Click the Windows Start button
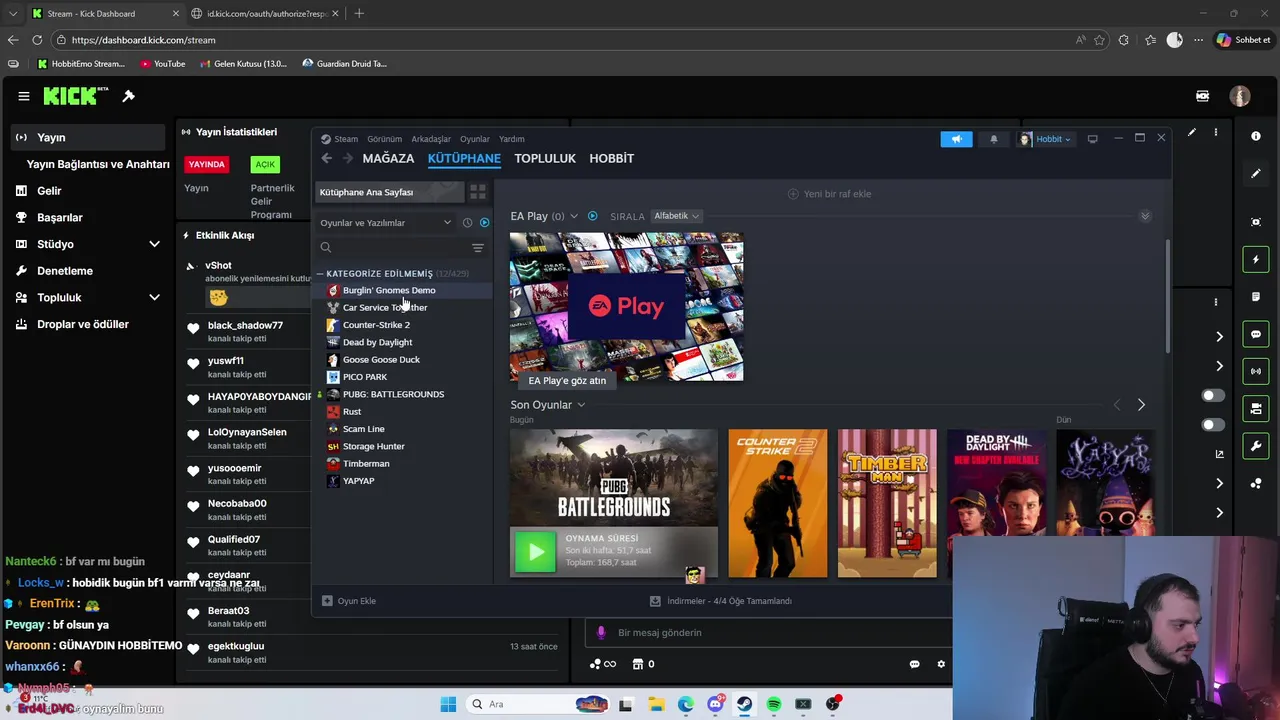The height and width of the screenshot is (720, 1280). point(448,704)
